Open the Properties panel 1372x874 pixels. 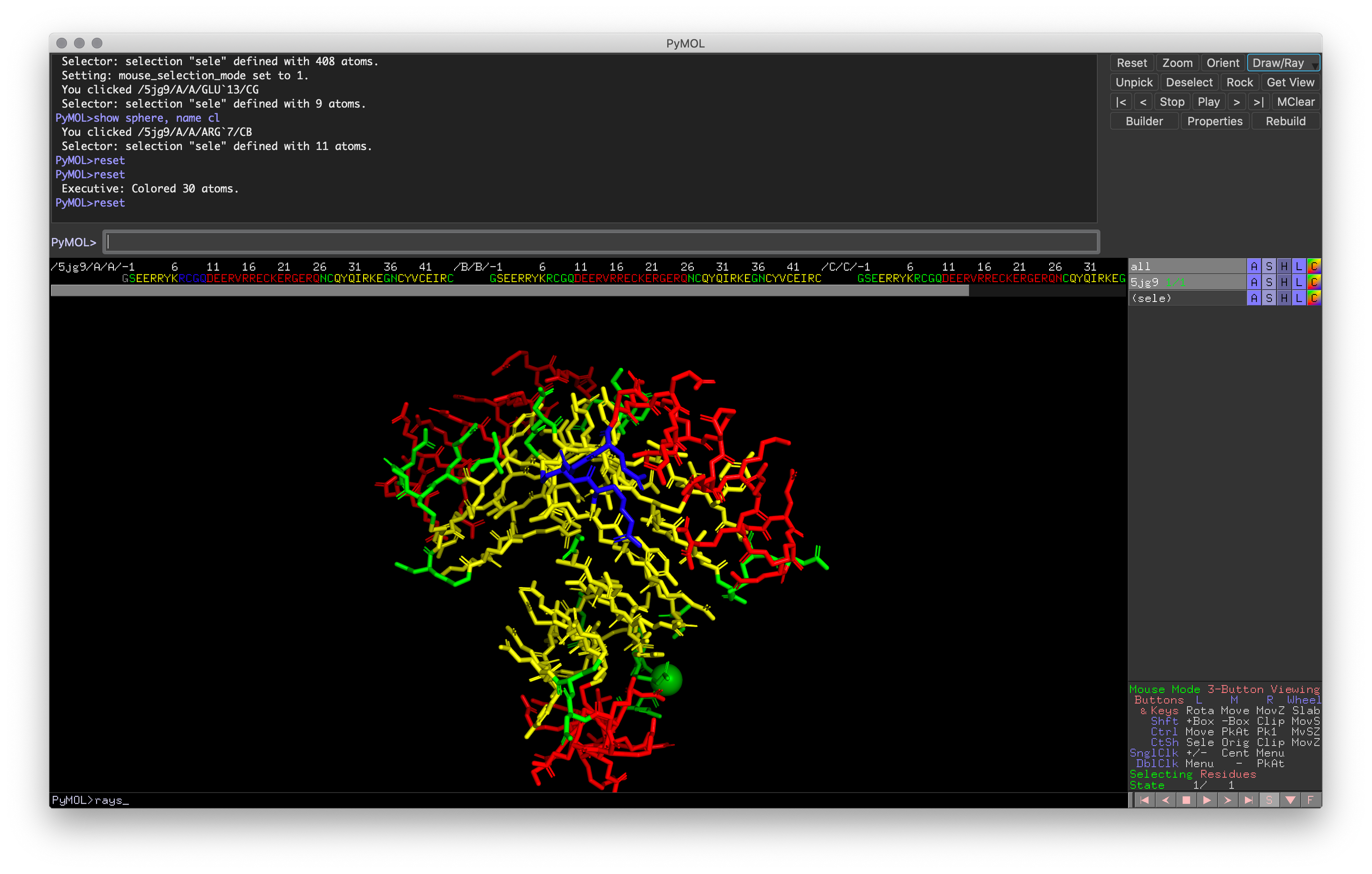coord(1215,121)
